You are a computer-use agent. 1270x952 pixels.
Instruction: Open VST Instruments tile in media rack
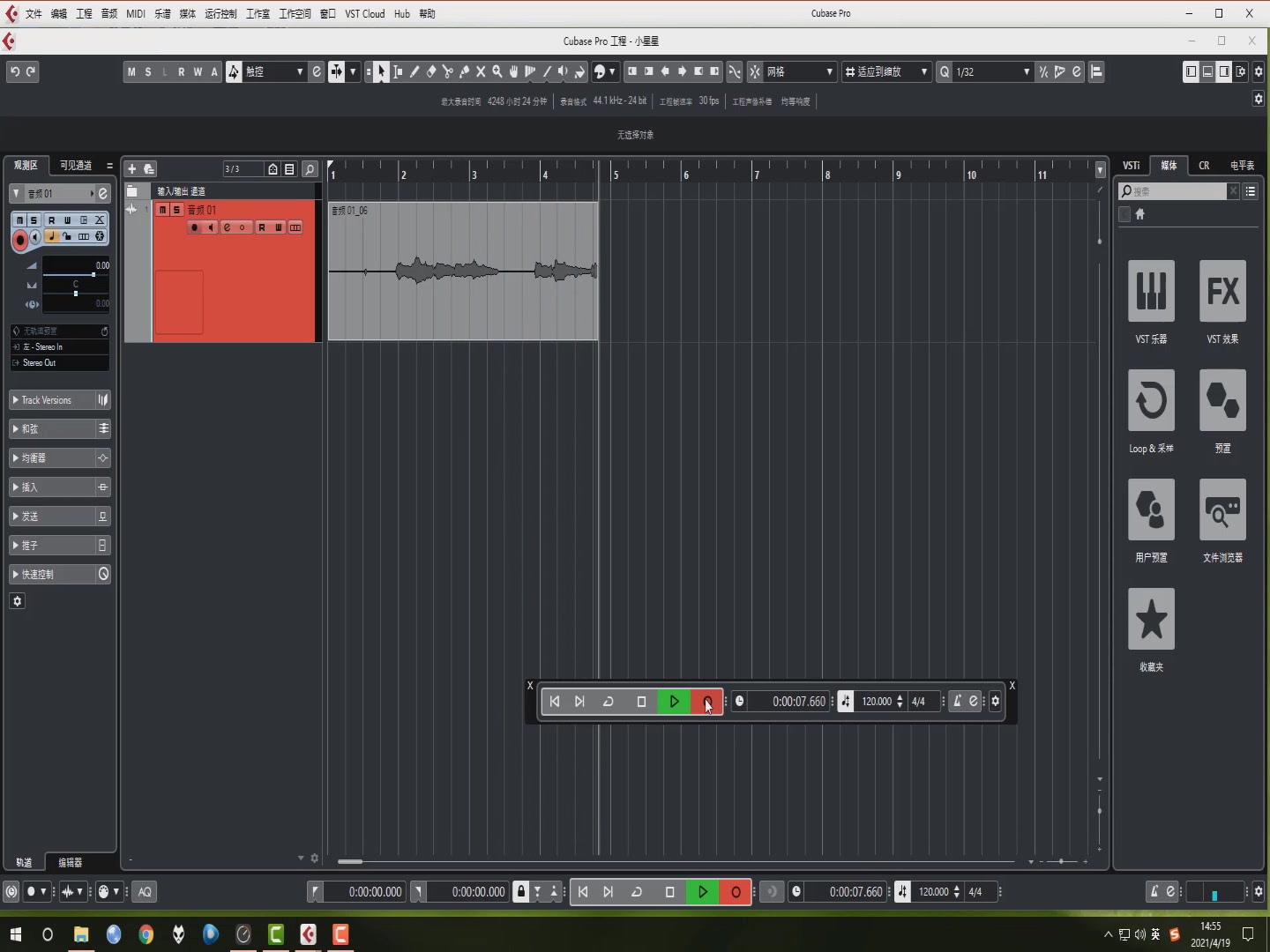[x=1151, y=291]
